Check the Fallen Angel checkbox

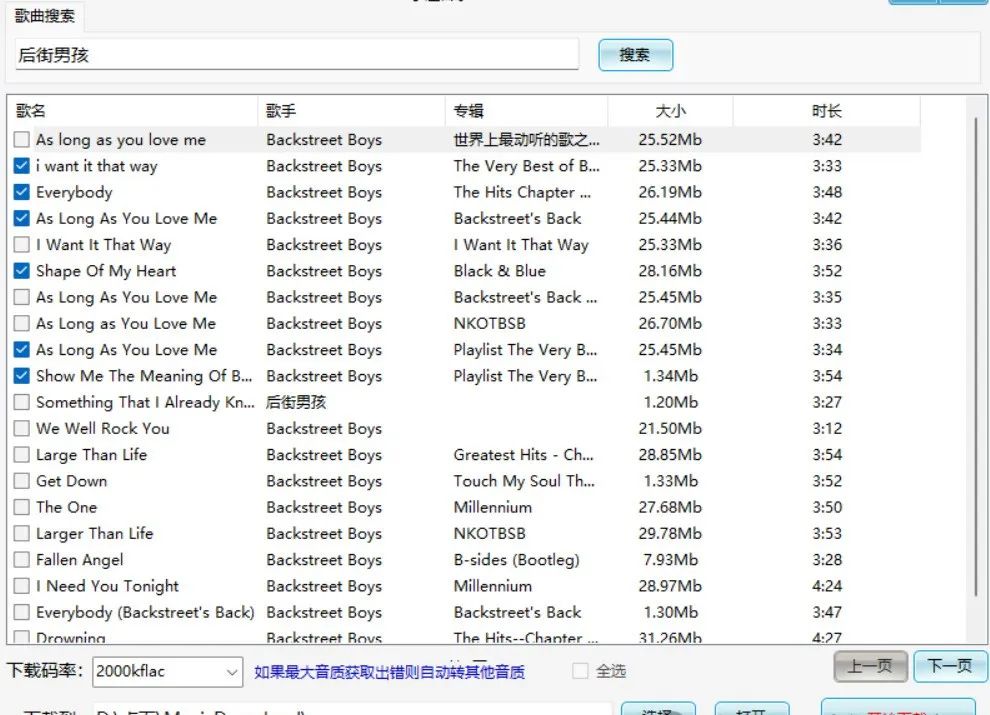[21, 560]
